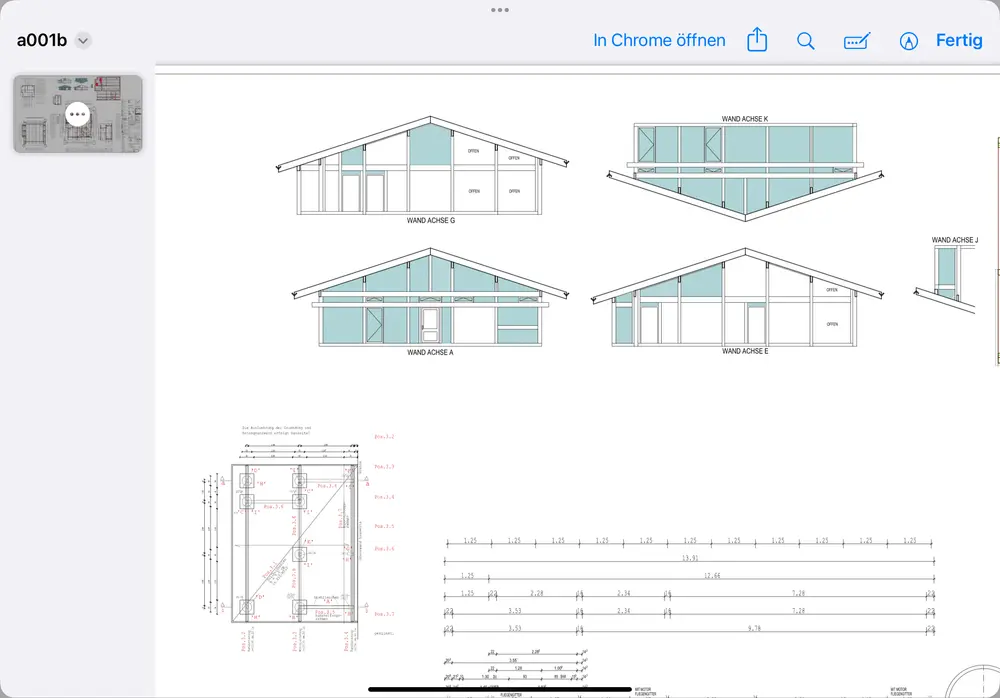Image resolution: width=1000 pixels, height=698 pixels.
Task: Tap the a001b document title
Action: click(41, 41)
